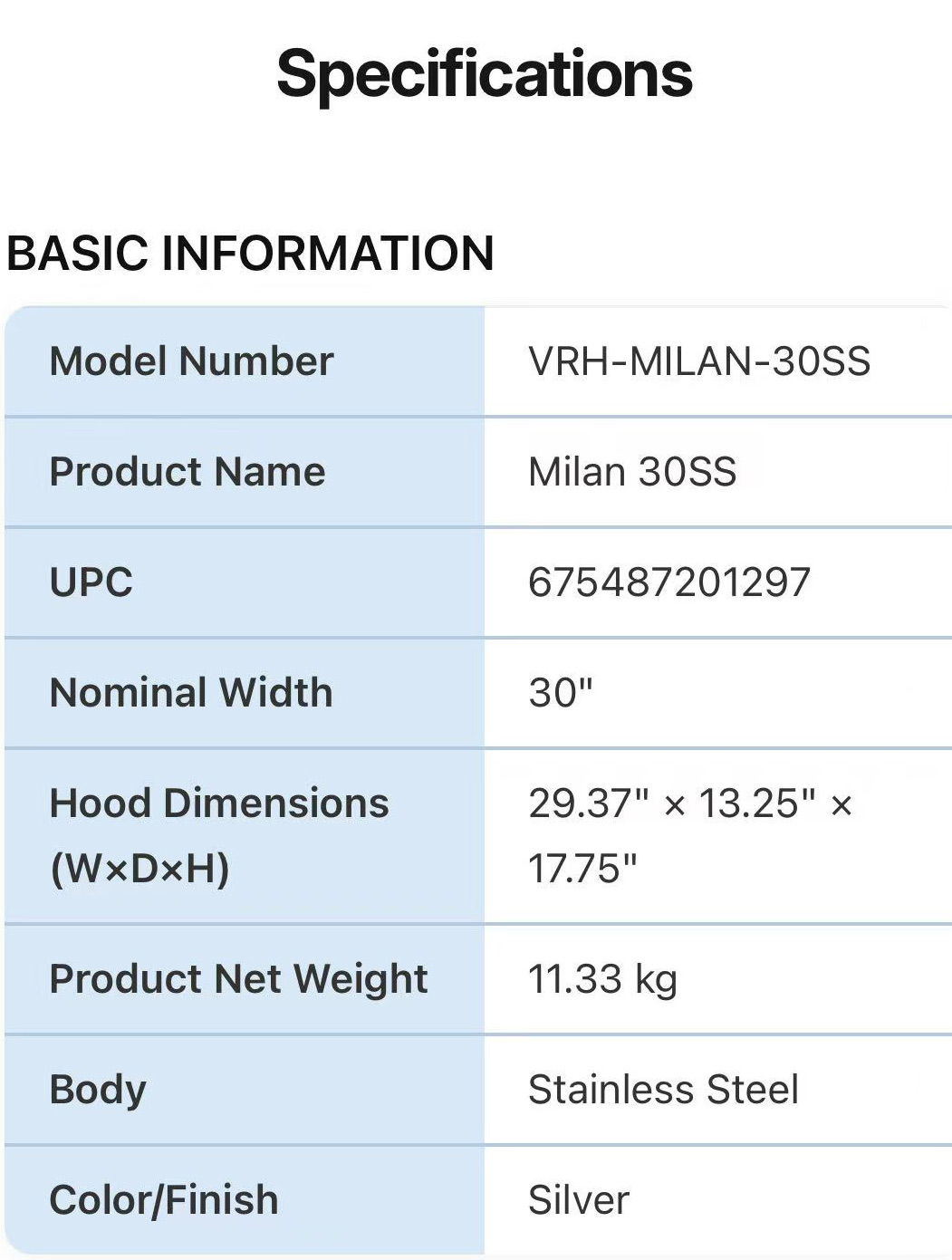Select the UPC number 675487201297

(x=669, y=582)
